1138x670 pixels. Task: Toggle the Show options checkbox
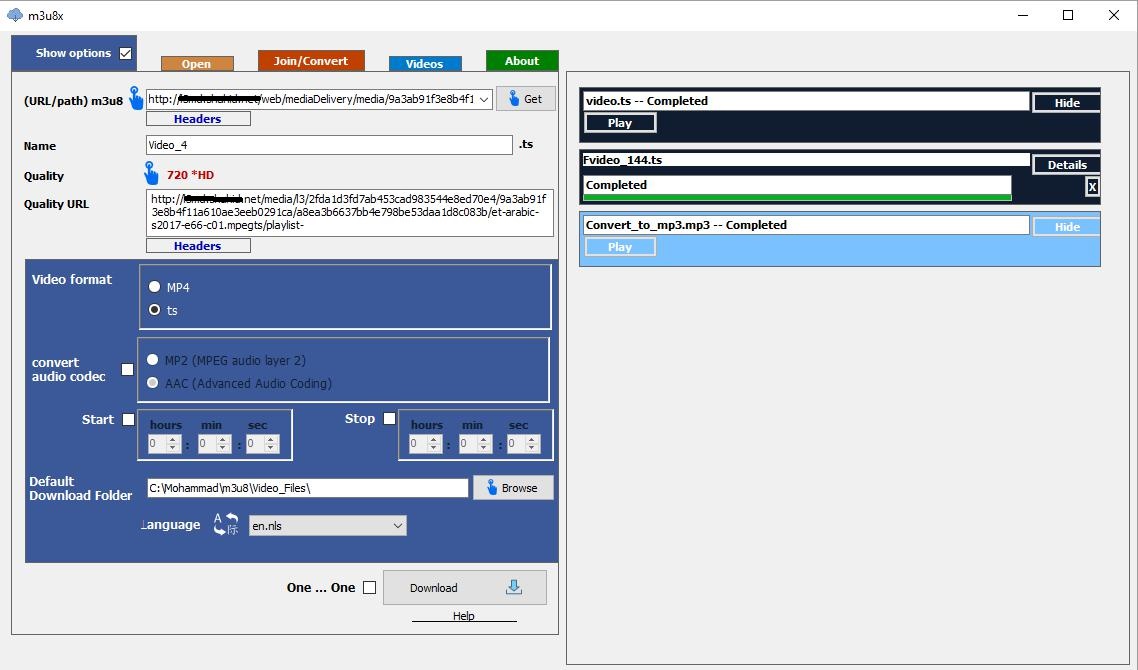pos(126,53)
